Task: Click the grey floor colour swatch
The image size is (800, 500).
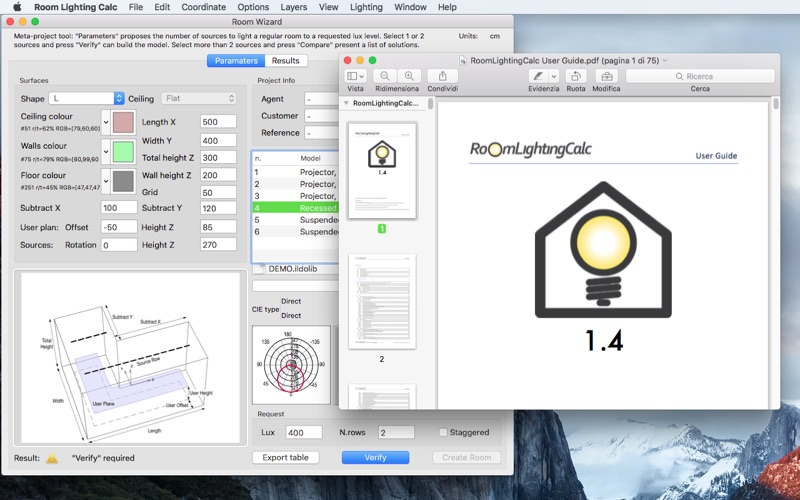Action: (123, 181)
